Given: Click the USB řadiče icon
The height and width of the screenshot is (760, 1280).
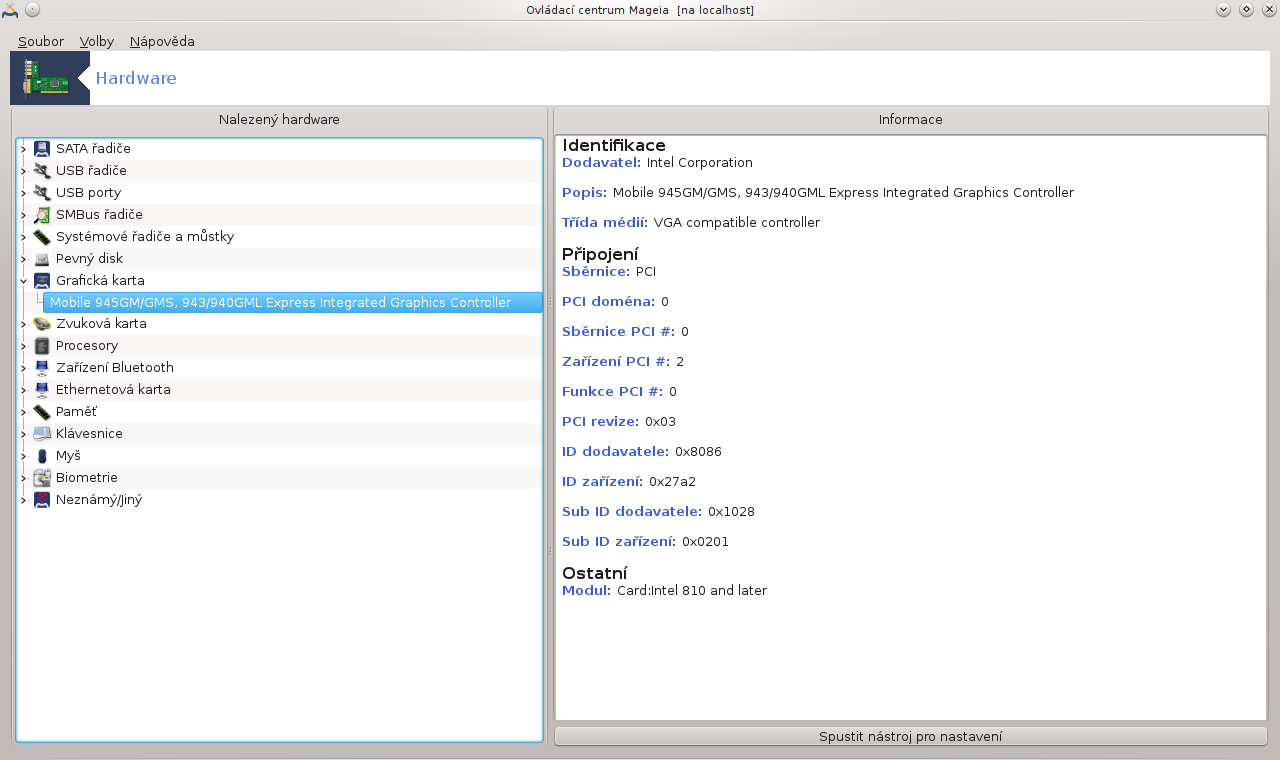Looking at the screenshot, I should tap(41, 171).
